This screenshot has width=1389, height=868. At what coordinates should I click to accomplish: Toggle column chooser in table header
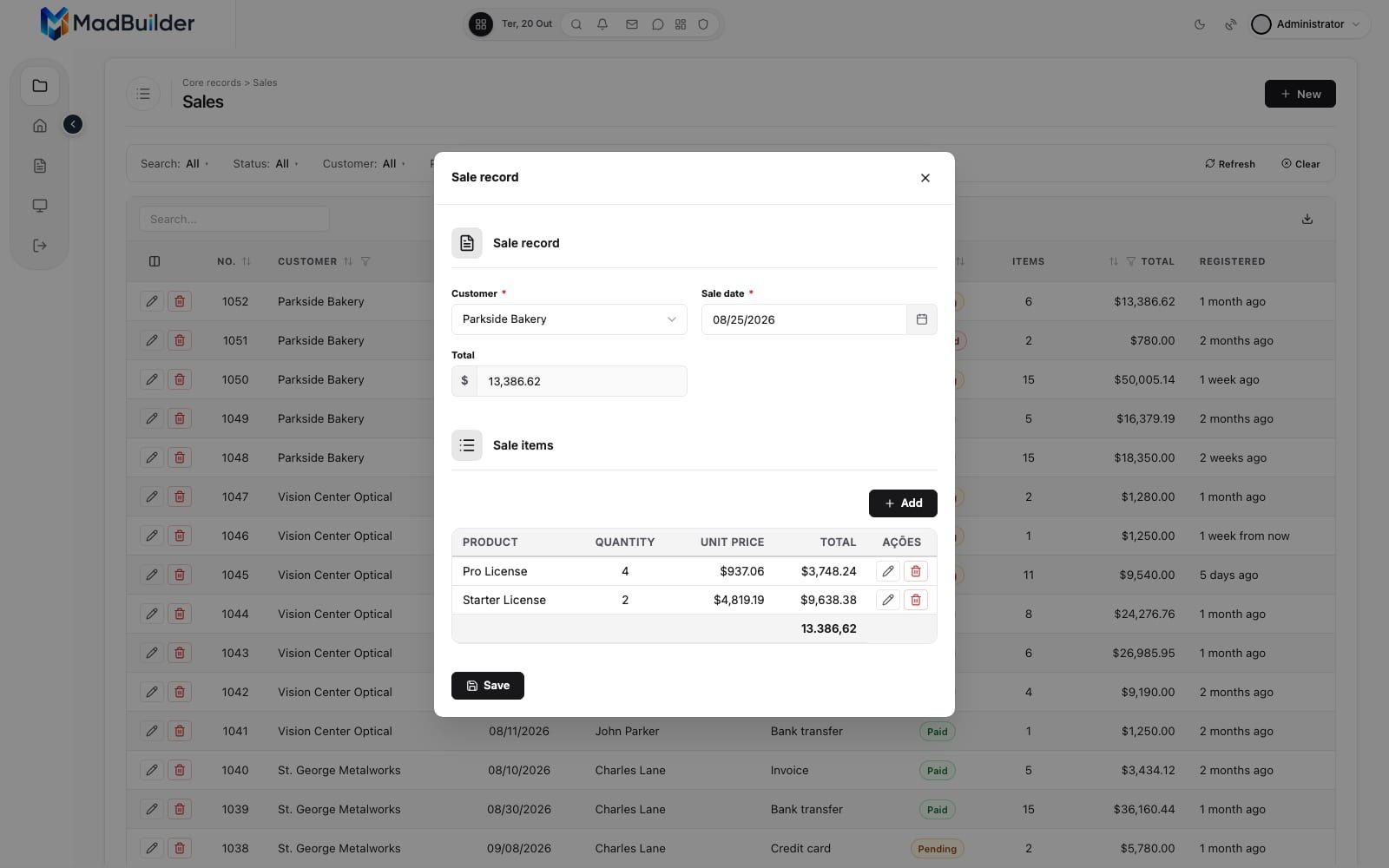coord(155,261)
